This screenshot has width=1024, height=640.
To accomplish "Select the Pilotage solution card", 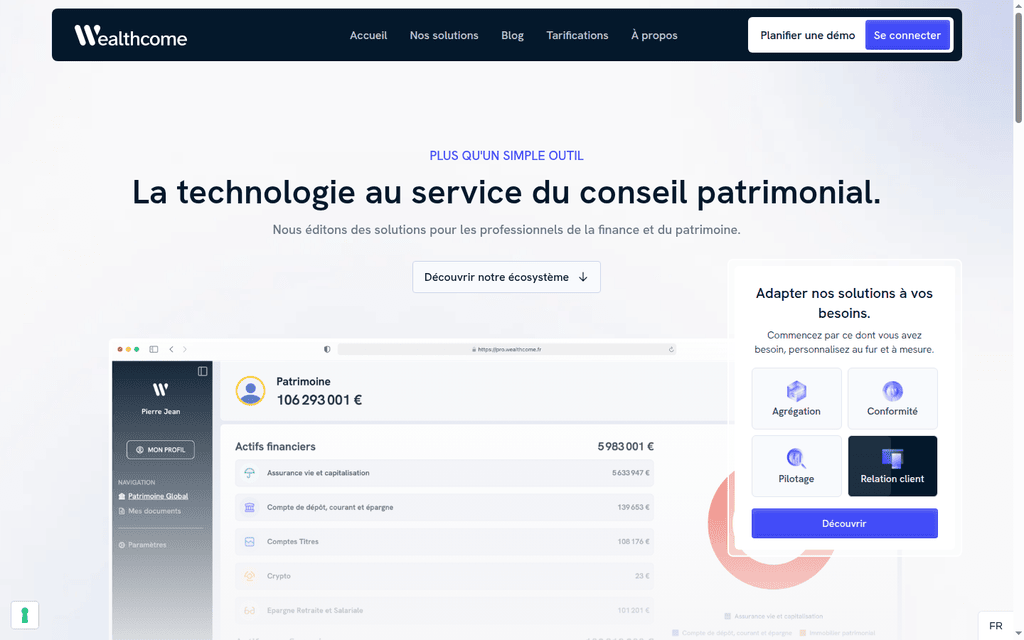I will click(796, 466).
